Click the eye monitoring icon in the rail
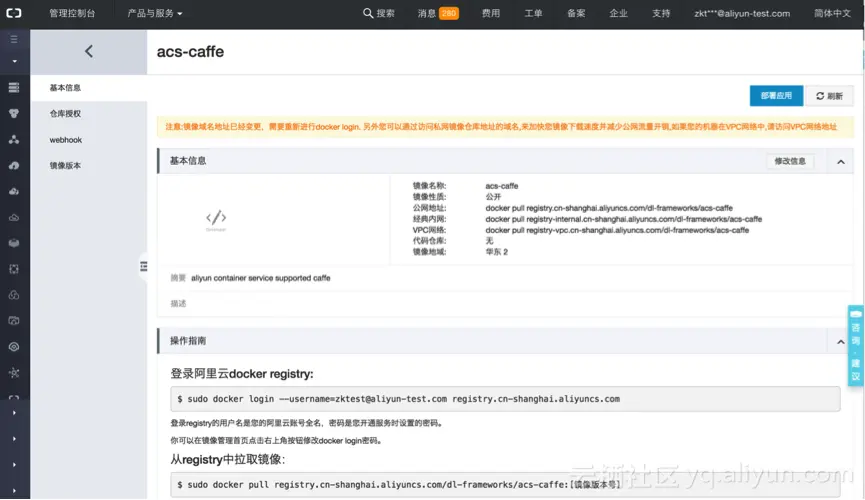This screenshot has height=500, width=865. pyautogui.click(x=14, y=347)
